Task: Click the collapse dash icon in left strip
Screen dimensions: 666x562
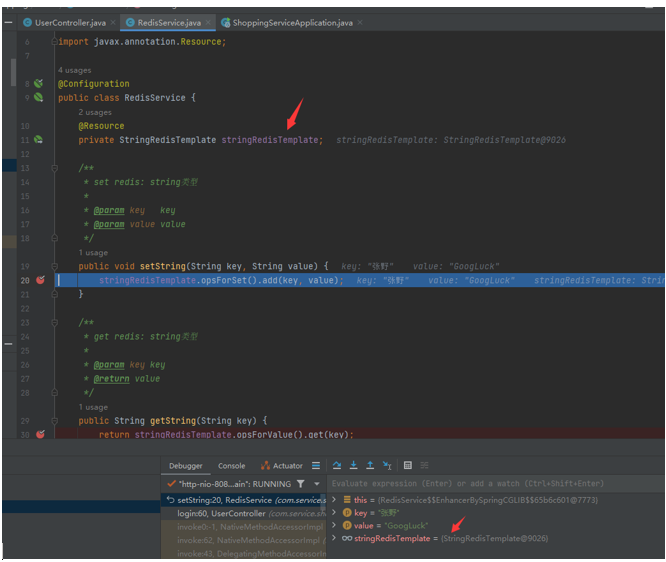Action: 8,344
